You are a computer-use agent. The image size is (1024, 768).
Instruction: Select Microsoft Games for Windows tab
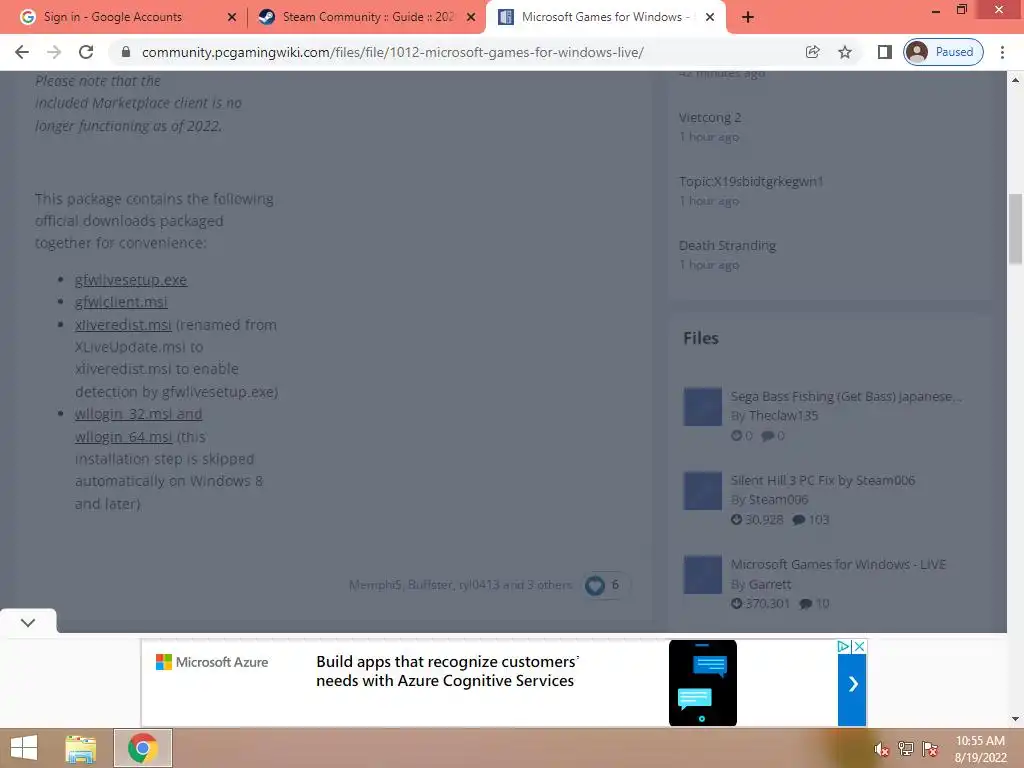[605, 17]
